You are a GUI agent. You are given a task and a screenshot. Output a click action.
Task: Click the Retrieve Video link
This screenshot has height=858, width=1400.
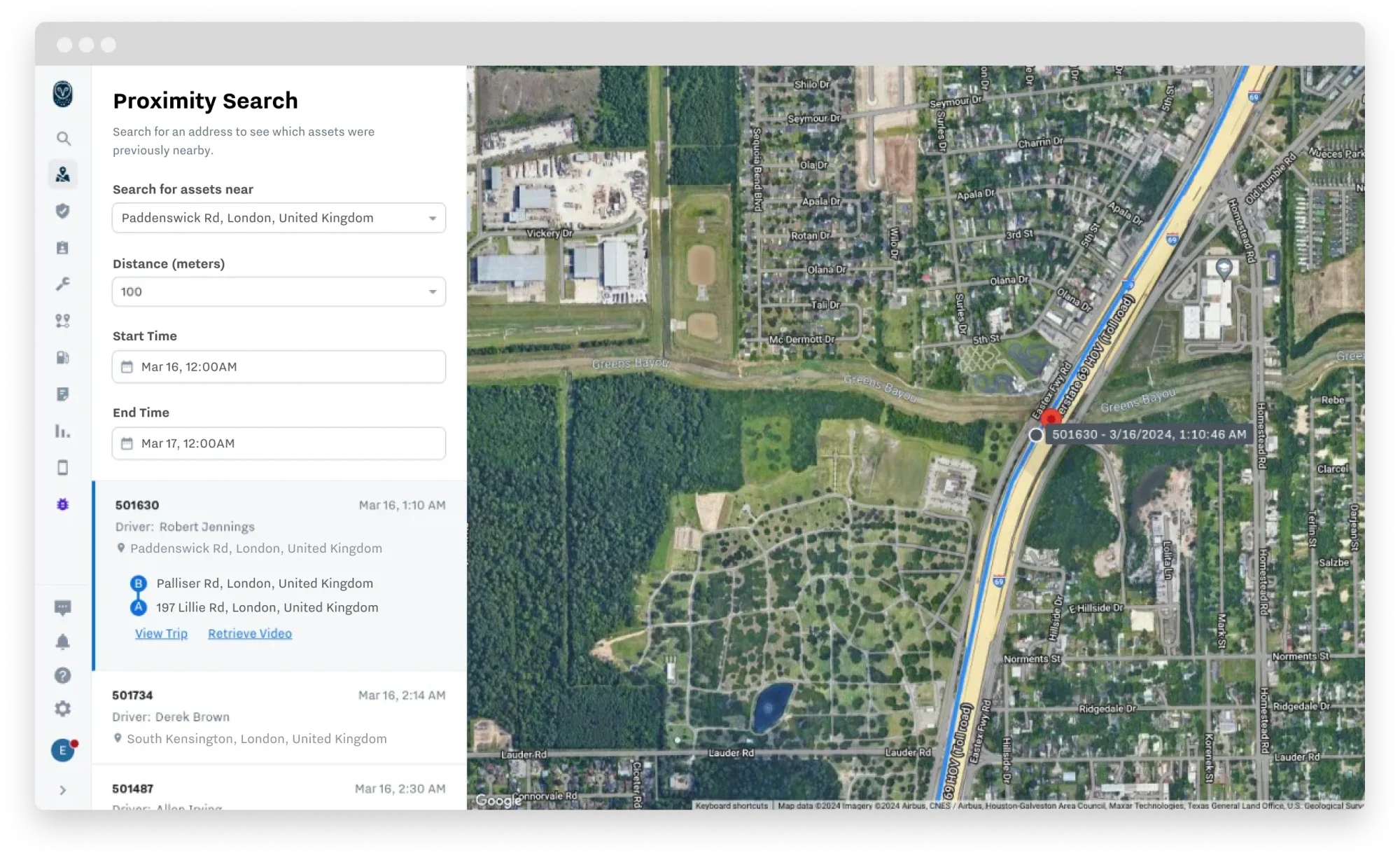coord(250,633)
